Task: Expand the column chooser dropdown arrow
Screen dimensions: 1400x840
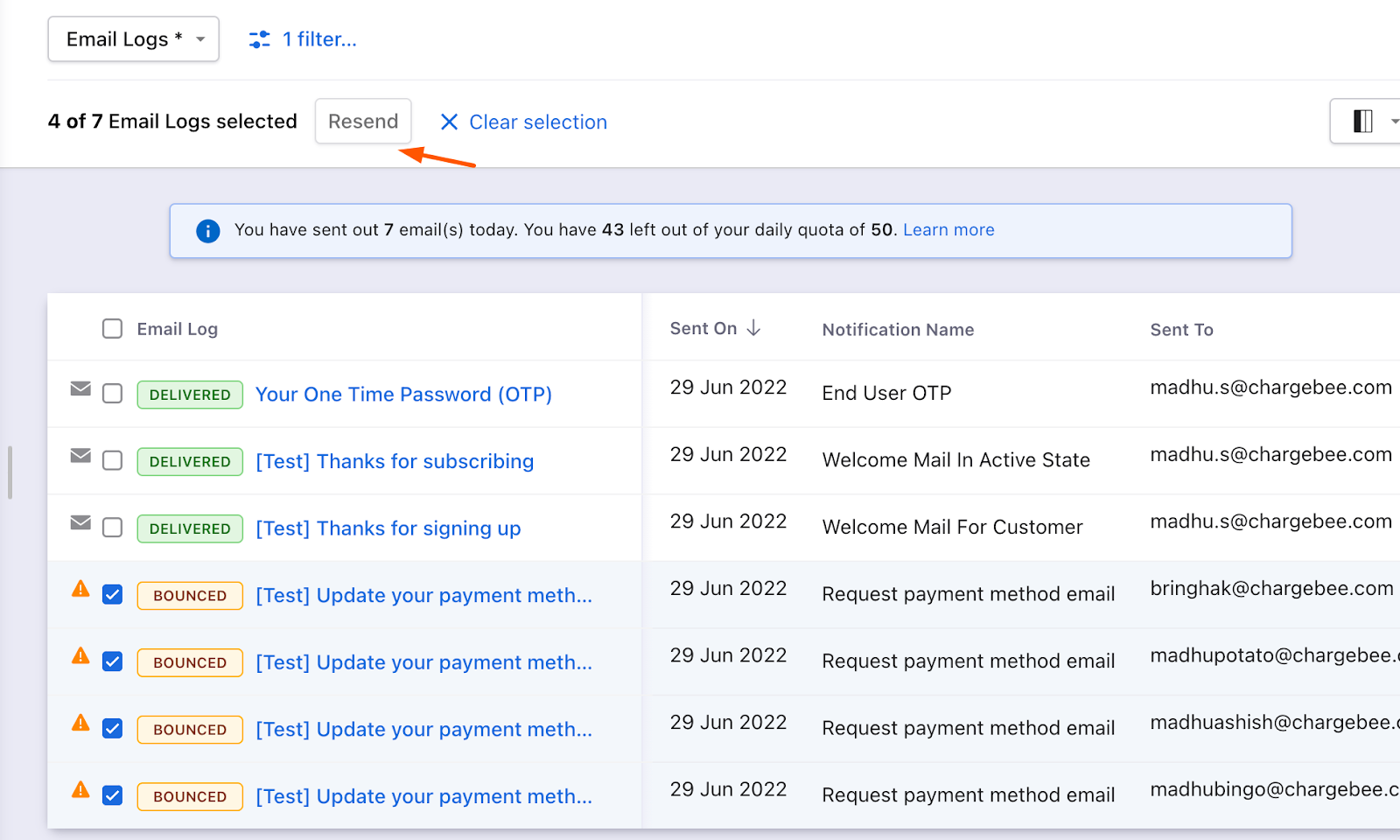Action: coord(1393,122)
